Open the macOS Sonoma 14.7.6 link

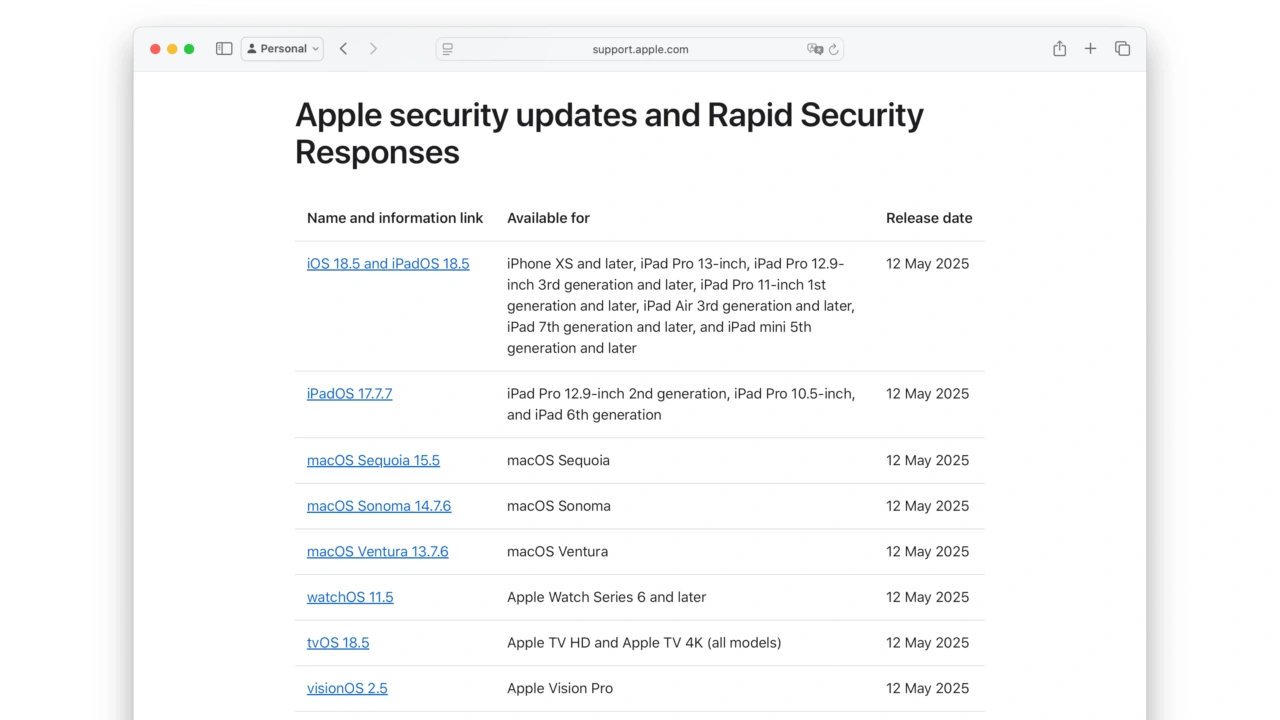pos(379,506)
